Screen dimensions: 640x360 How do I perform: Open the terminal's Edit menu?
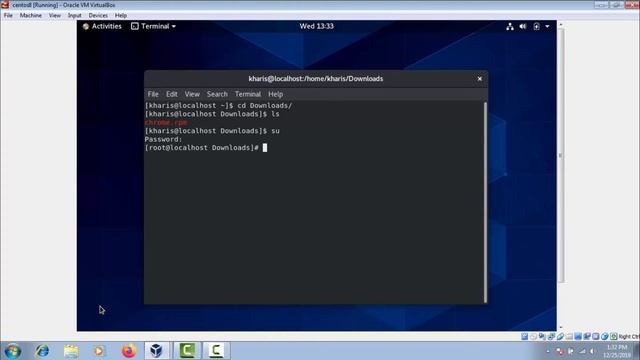point(171,94)
